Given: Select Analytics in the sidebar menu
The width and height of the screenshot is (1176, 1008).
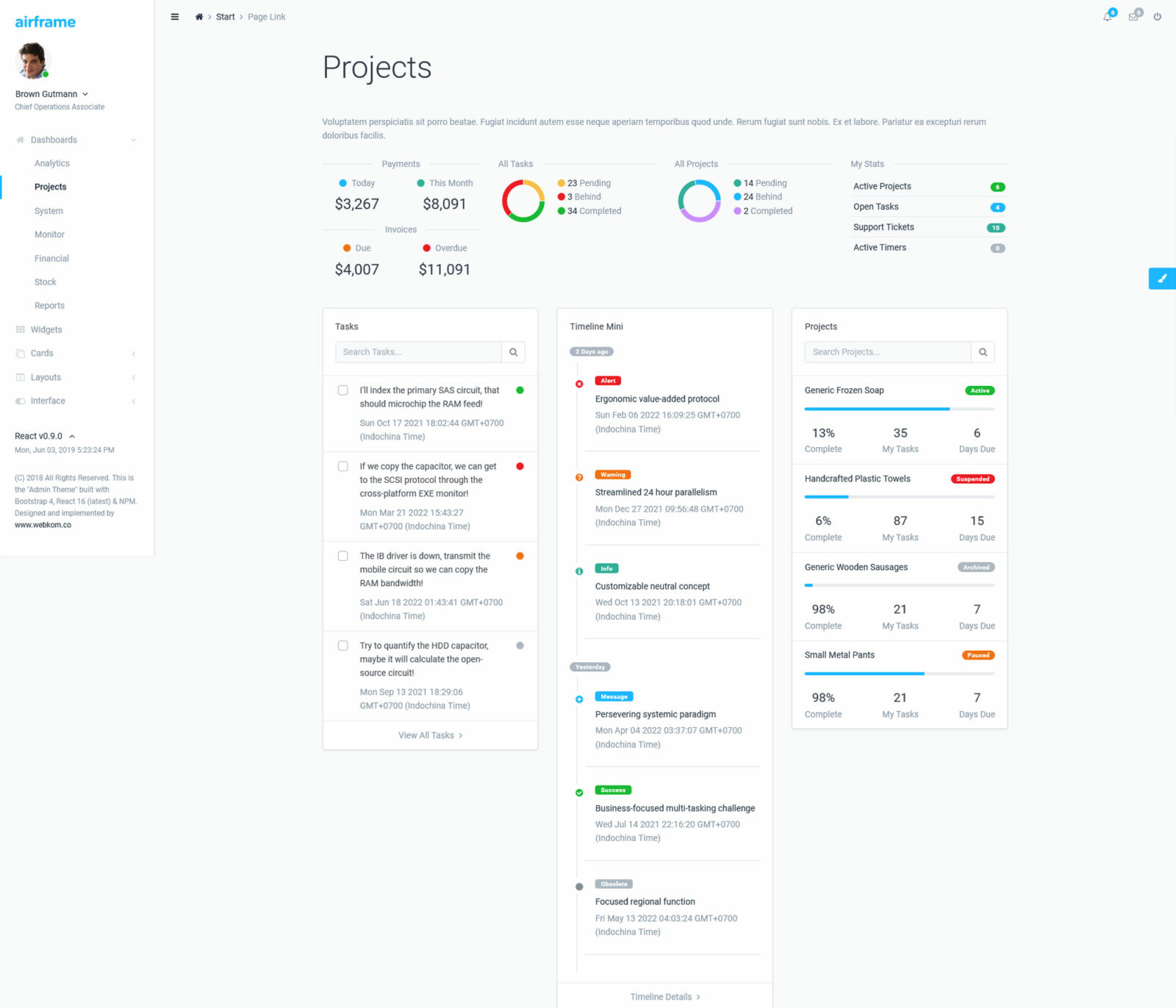Looking at the screenshot, I should [x=51, y=163].
